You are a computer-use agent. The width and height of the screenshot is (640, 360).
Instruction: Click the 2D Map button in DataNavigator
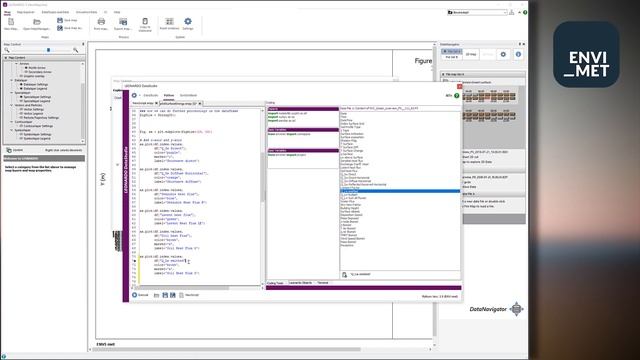pos(471,54)
